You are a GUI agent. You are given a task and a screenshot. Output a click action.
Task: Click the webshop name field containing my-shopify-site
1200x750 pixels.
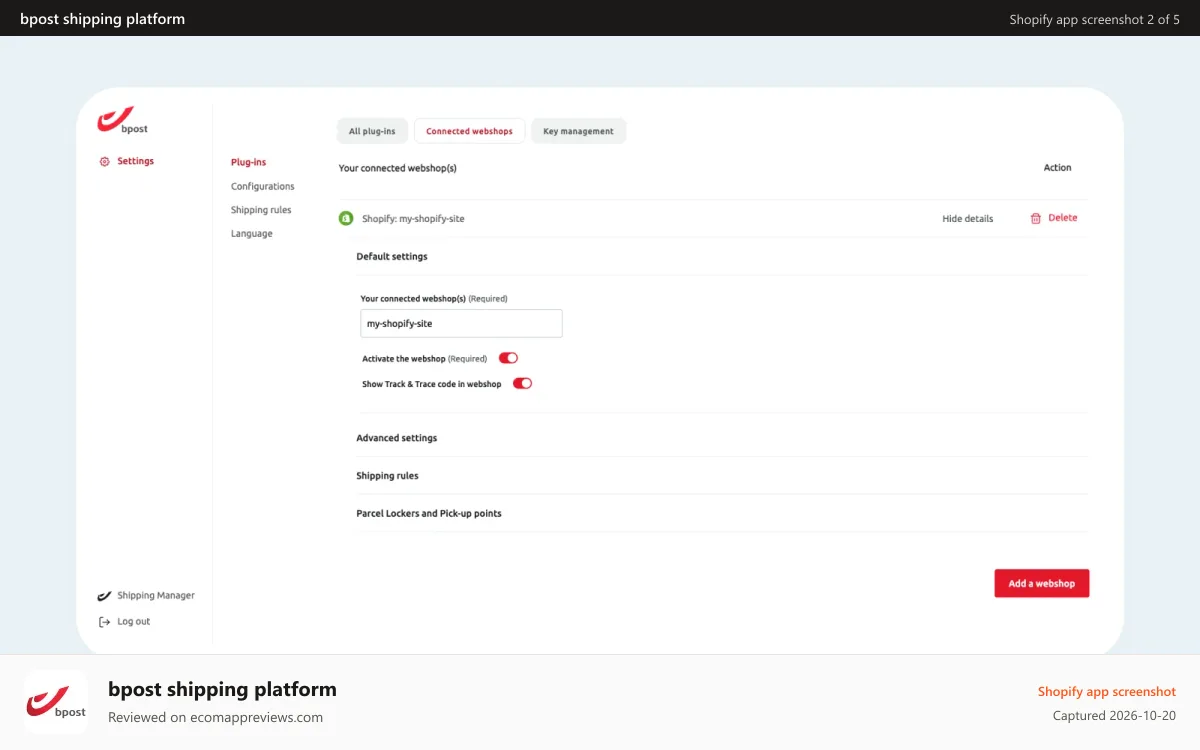click(461, 323)
